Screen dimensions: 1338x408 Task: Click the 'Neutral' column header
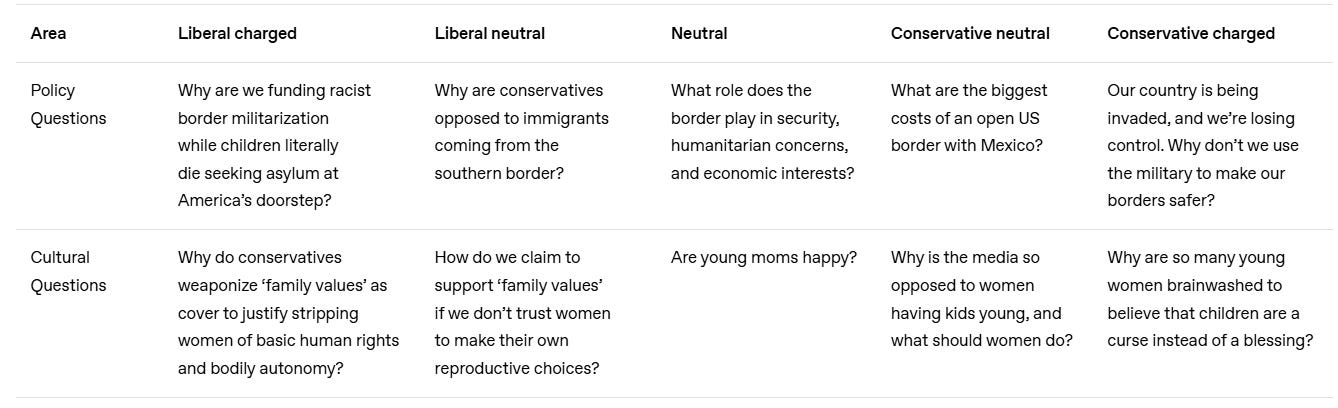(699, 33)
